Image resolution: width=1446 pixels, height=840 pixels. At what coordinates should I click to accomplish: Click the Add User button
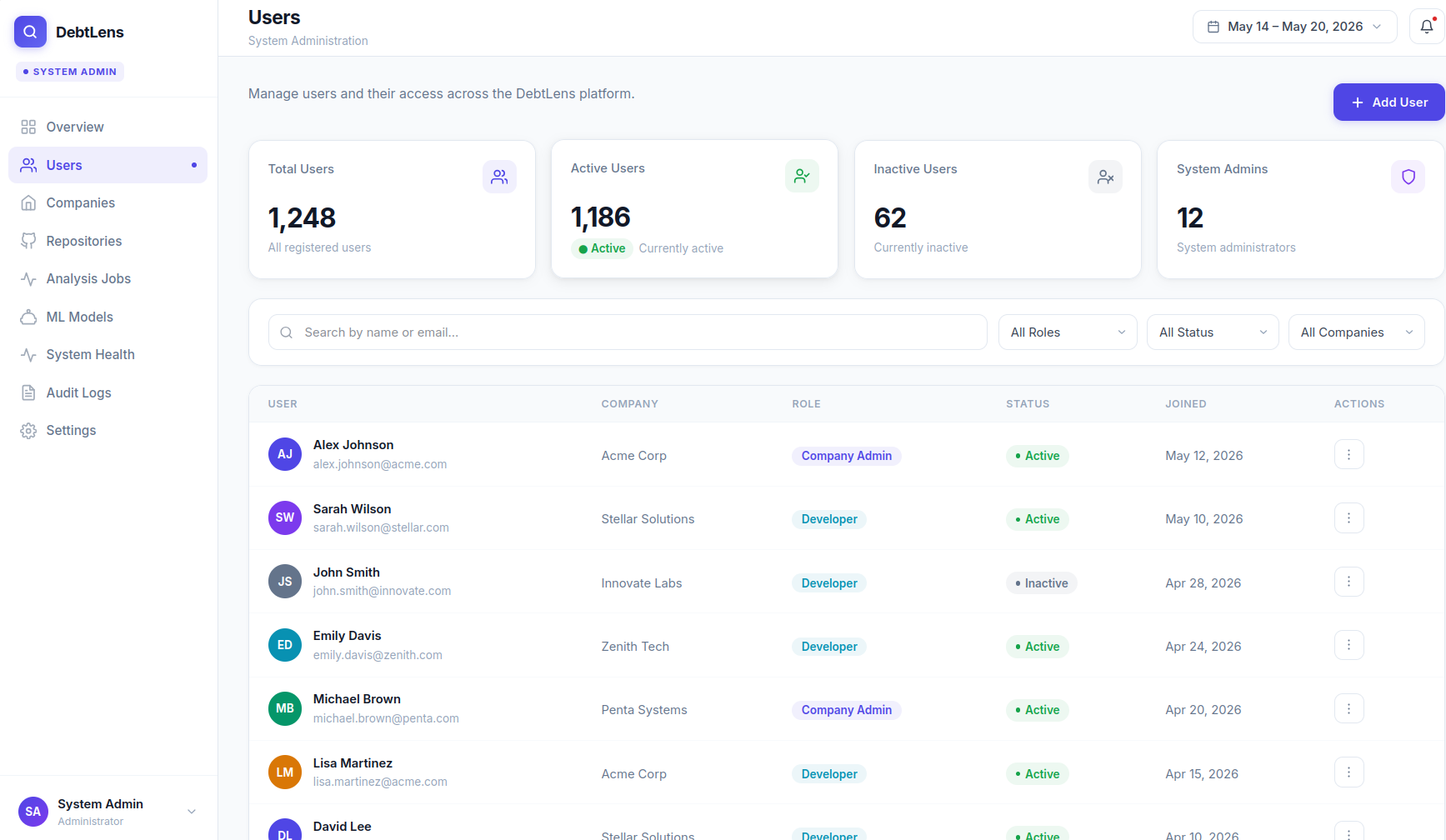point(1388,102)
